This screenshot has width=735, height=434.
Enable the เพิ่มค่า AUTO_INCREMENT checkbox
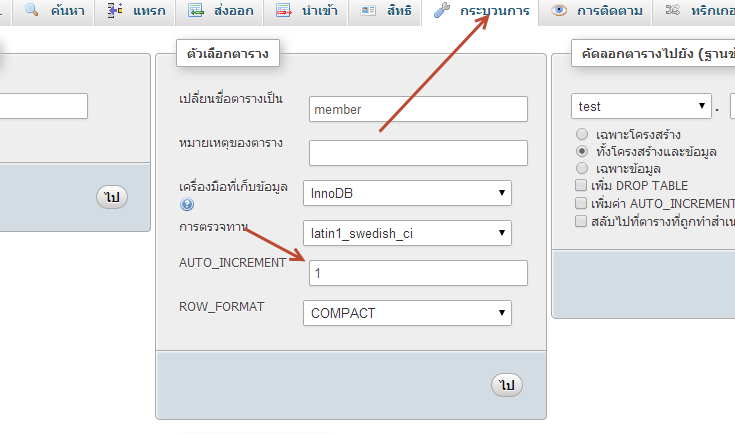tap(581, 203)
